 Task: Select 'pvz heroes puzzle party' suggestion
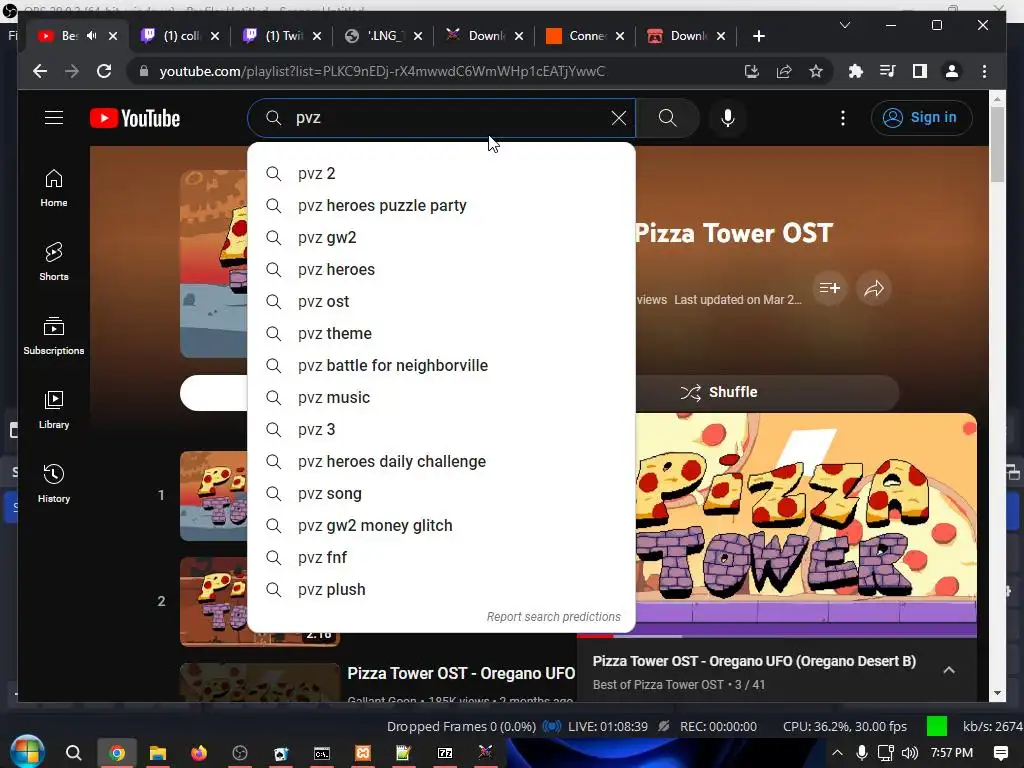441,206
